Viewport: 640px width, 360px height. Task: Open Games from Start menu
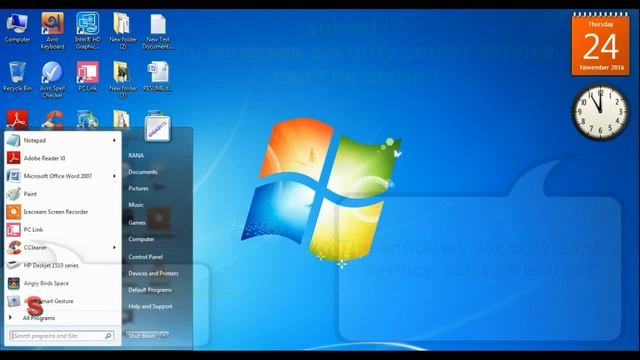tap(137, 222)
